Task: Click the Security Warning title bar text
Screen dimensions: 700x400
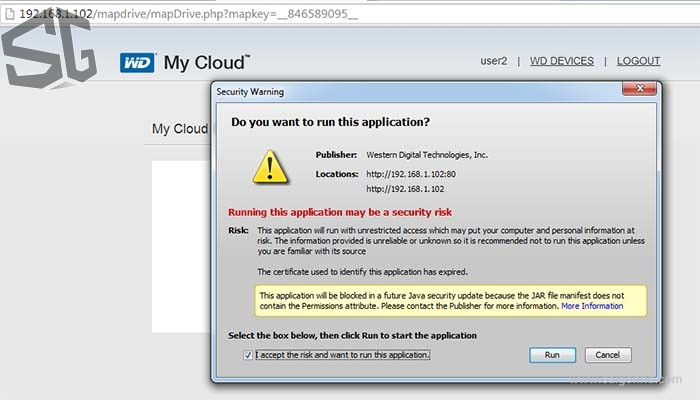Action: point(250,92)
